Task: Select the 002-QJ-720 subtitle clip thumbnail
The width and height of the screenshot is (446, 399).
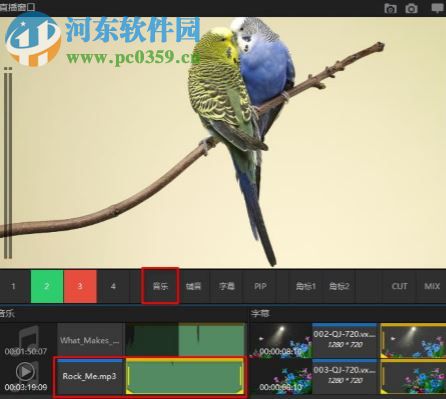Action: click(281, 340)
